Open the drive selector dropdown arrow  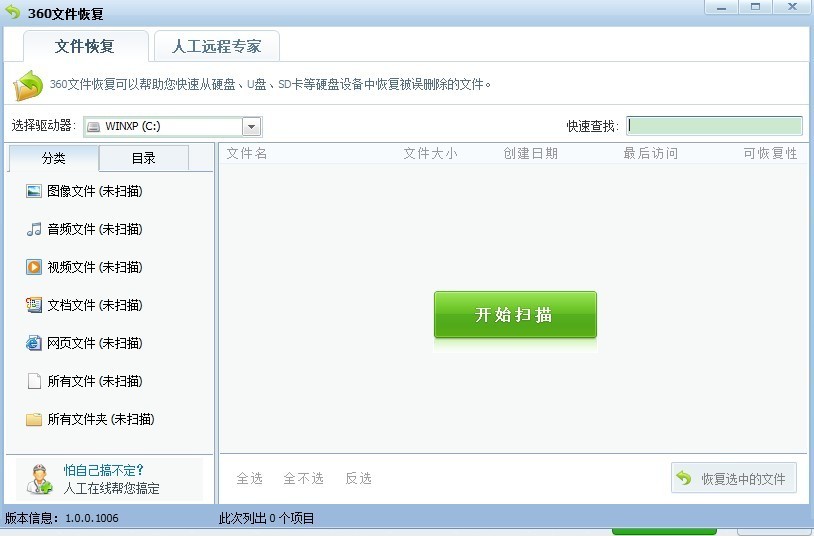[x=251, y=126]
